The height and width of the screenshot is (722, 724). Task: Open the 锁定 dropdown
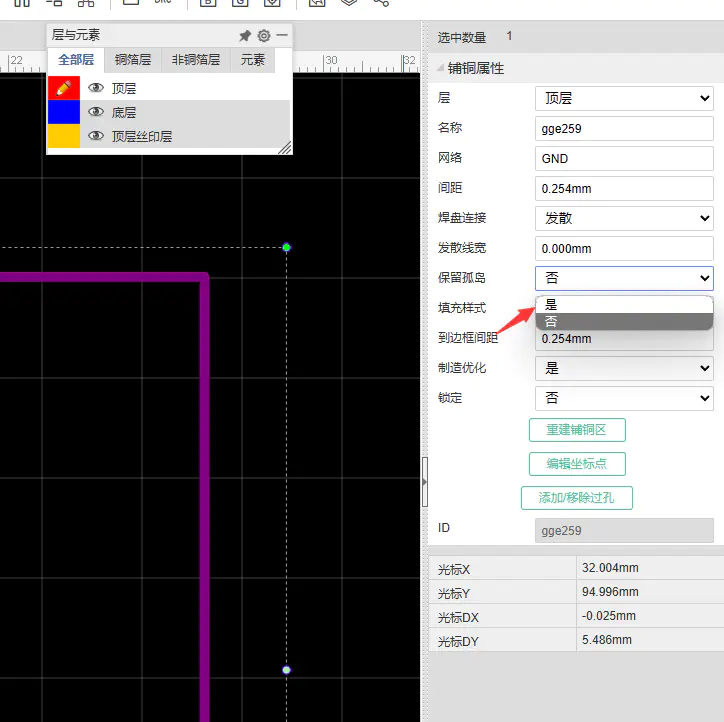(624, 398)
